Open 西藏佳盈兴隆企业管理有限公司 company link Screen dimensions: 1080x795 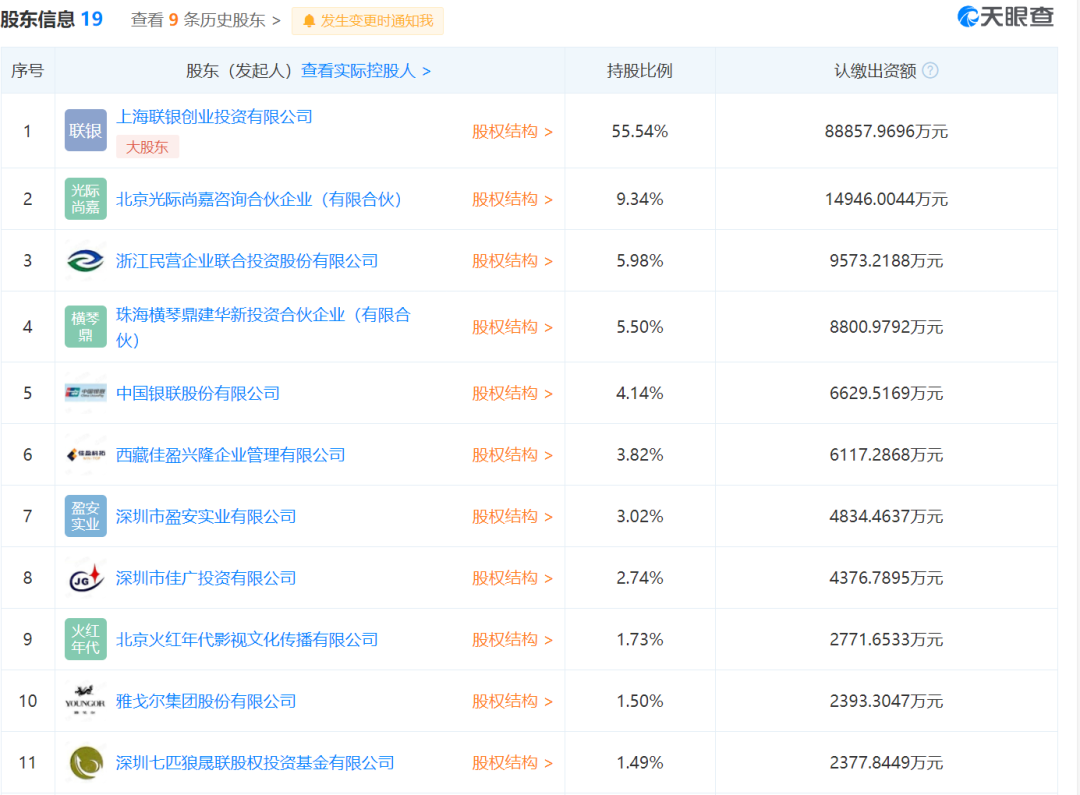click(x=230, y=455)
